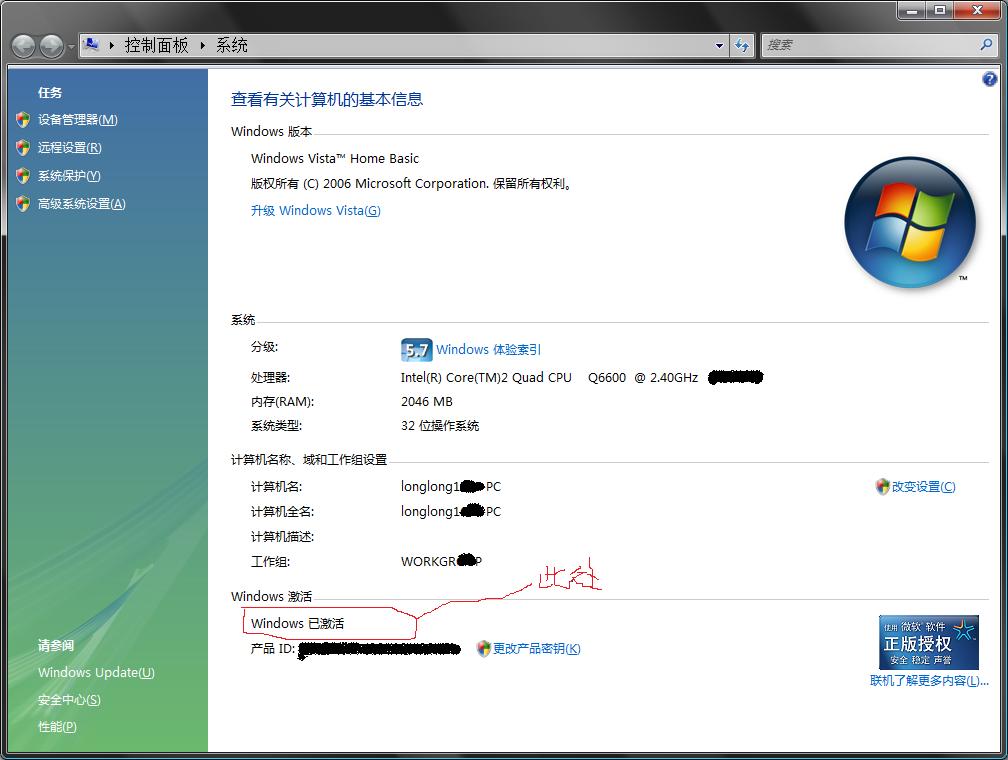Screen dimensions: 1008x760
Task: Close the System window
Action: tap(977, 10)
